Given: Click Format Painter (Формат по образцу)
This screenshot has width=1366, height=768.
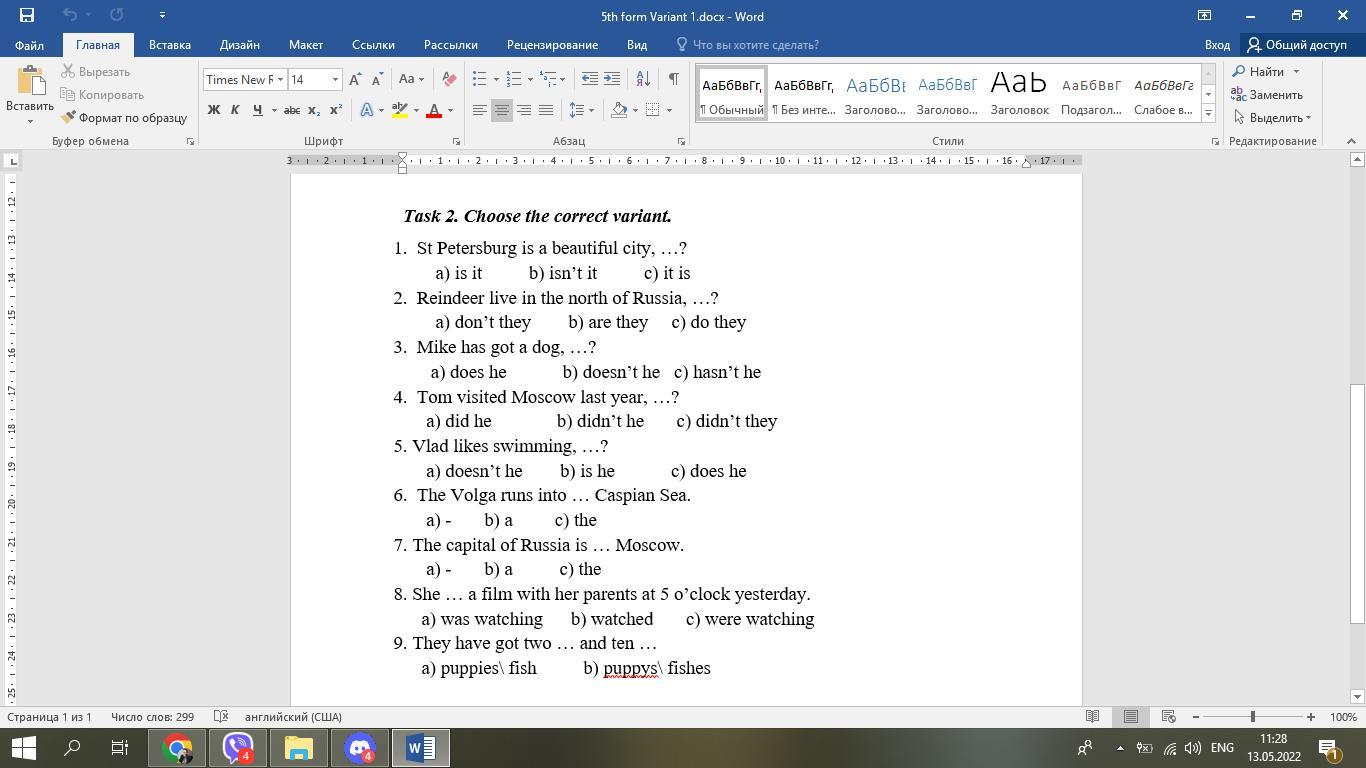Looking at the screenshot, I should click(x=124, y=118).
